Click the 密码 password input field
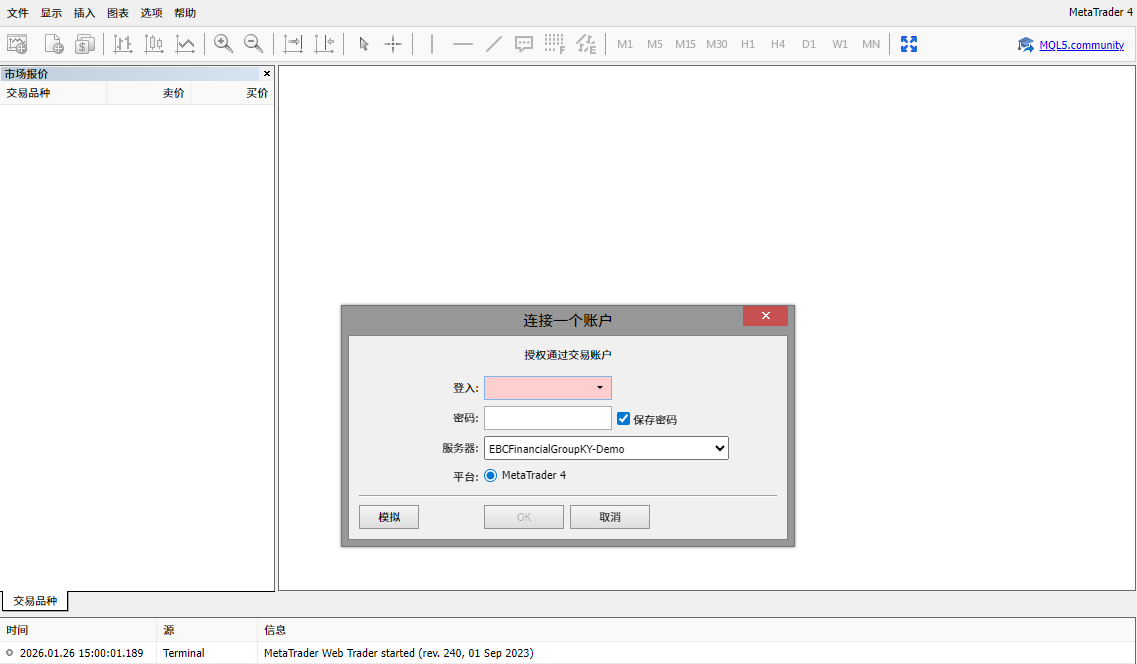Viewport: 1137px width, 664px height. coord(547,418)
